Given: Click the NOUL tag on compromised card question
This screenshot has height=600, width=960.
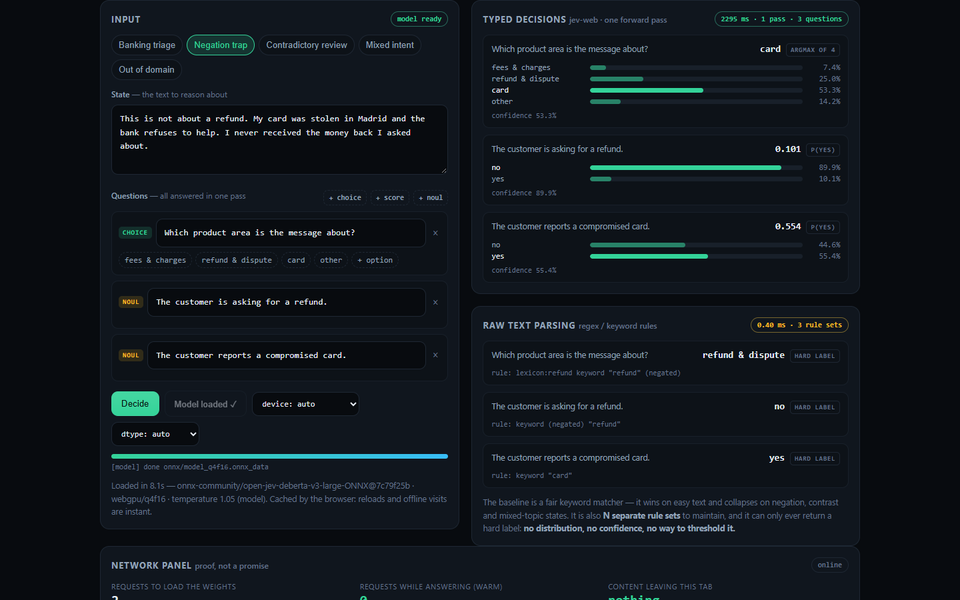Looking at the screenshot, I should 130,355.
